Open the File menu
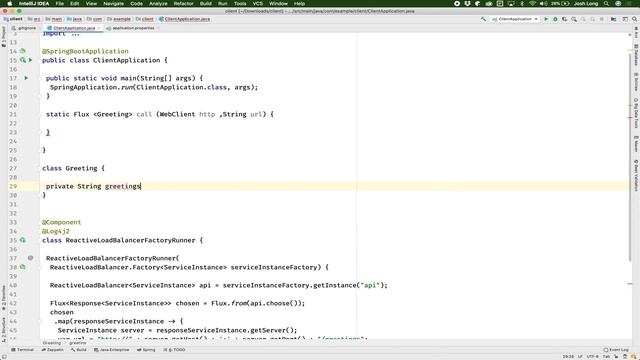The width and height of the screenshot is (640, 360). pos(60,3)
